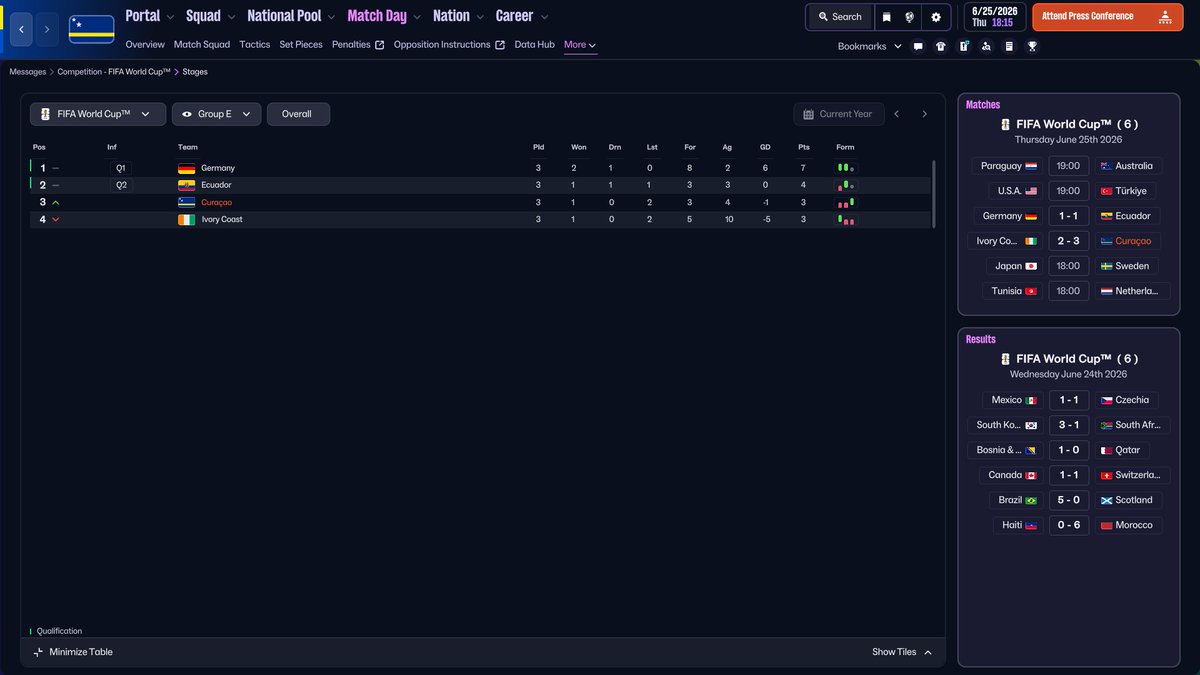The image size is (1200, 675).
Task: Open the Group E selector dropdown
Action: coord(217,114)
